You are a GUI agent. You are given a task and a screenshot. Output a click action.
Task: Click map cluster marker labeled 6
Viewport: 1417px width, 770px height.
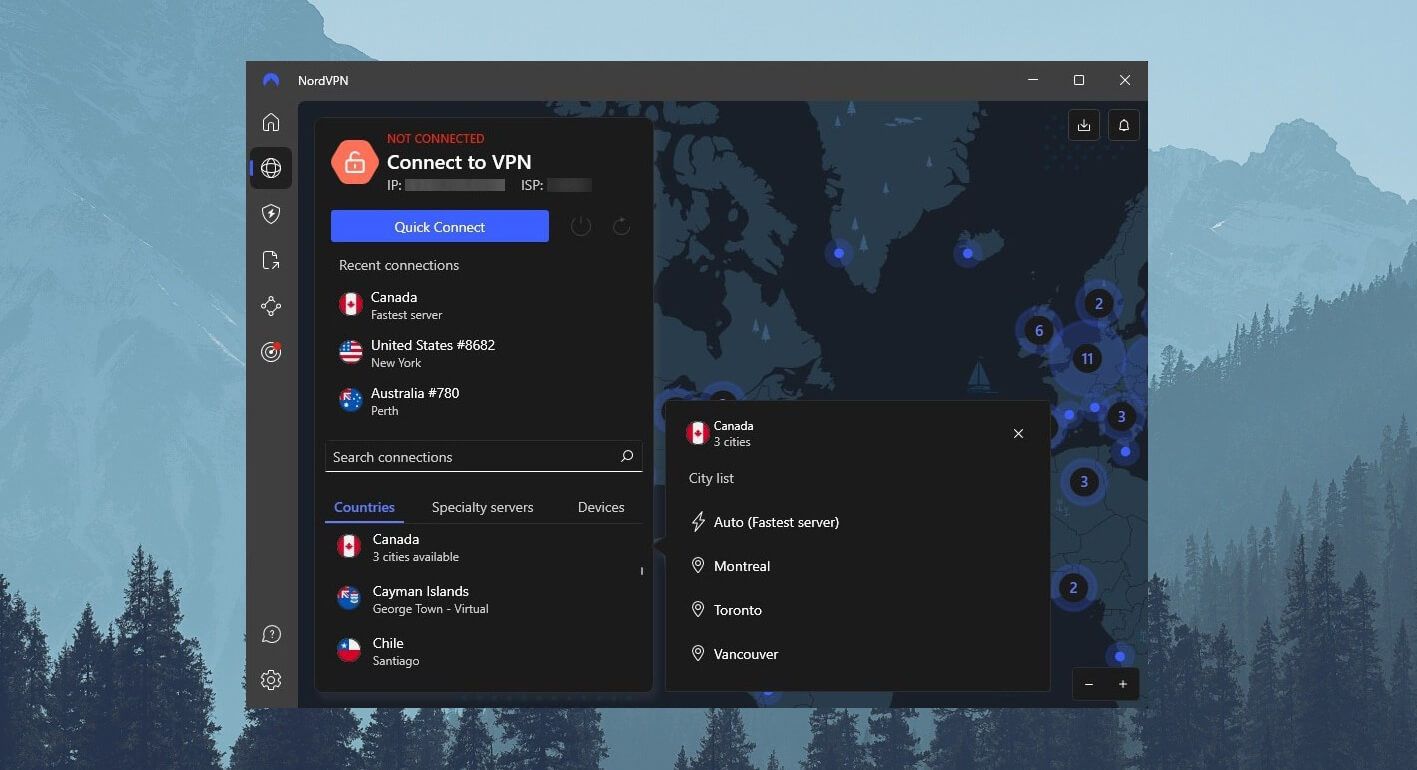[1039, 330]
